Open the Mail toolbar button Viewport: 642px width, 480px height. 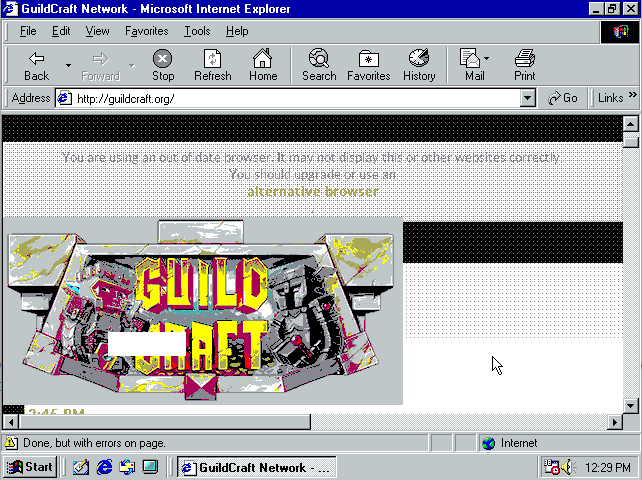(x=472, y=66)
